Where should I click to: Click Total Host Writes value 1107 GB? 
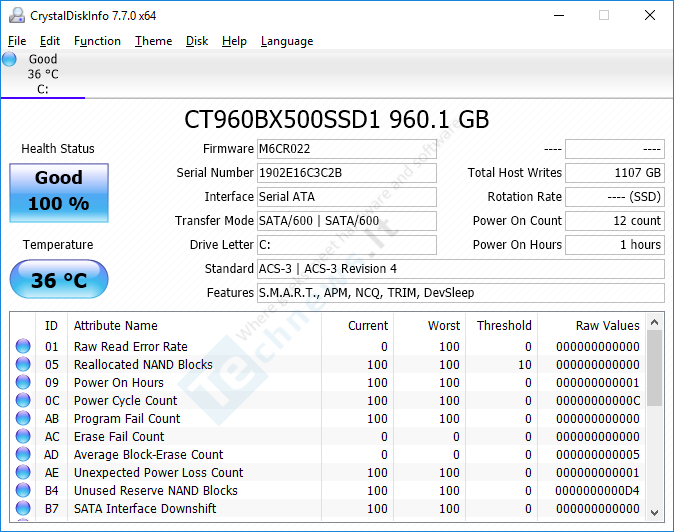click(615, 173)
